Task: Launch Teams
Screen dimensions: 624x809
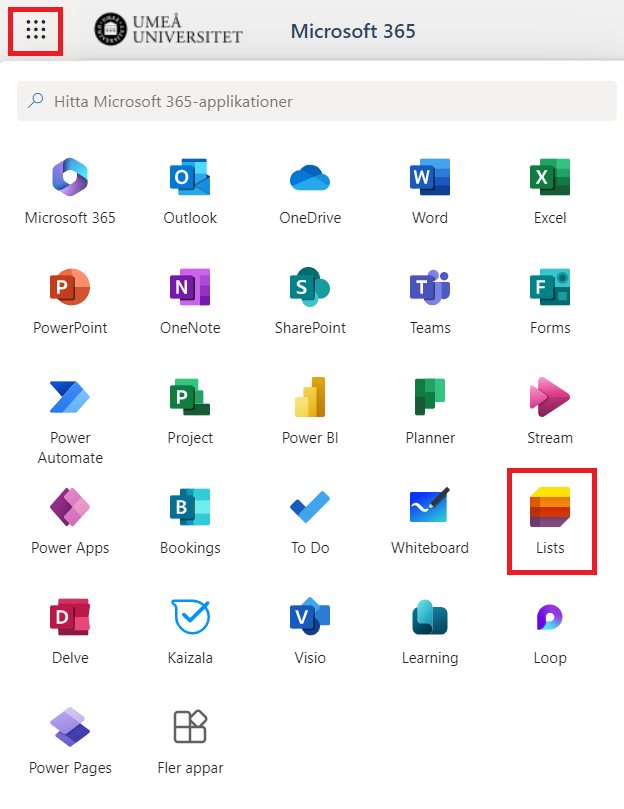Action: pyautogui.click(x=430, y=287)
